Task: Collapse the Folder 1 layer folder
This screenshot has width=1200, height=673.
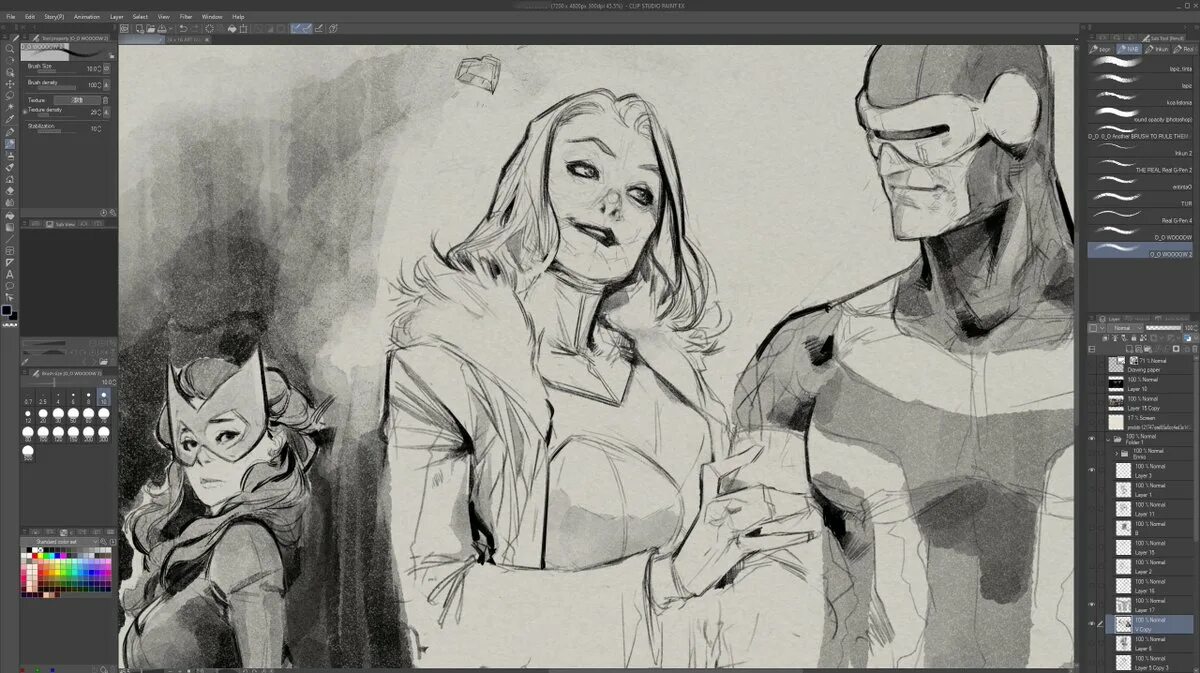Action: [1109, 440]
